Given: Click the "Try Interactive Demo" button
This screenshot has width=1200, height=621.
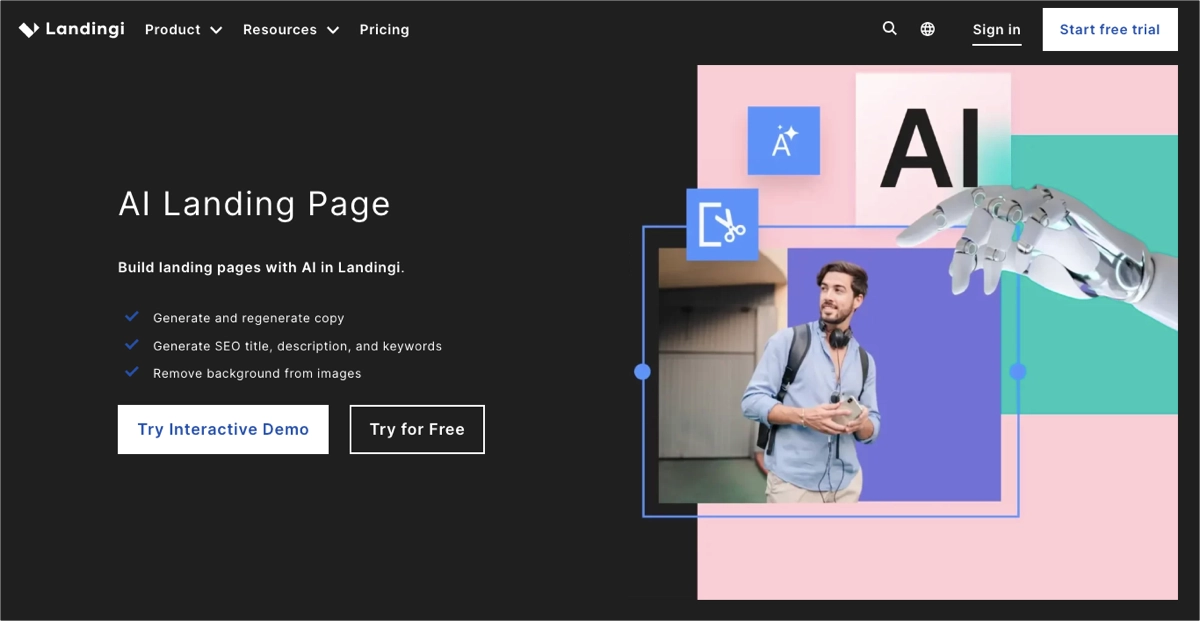Looking at the screenshot, I should [222, 429].
